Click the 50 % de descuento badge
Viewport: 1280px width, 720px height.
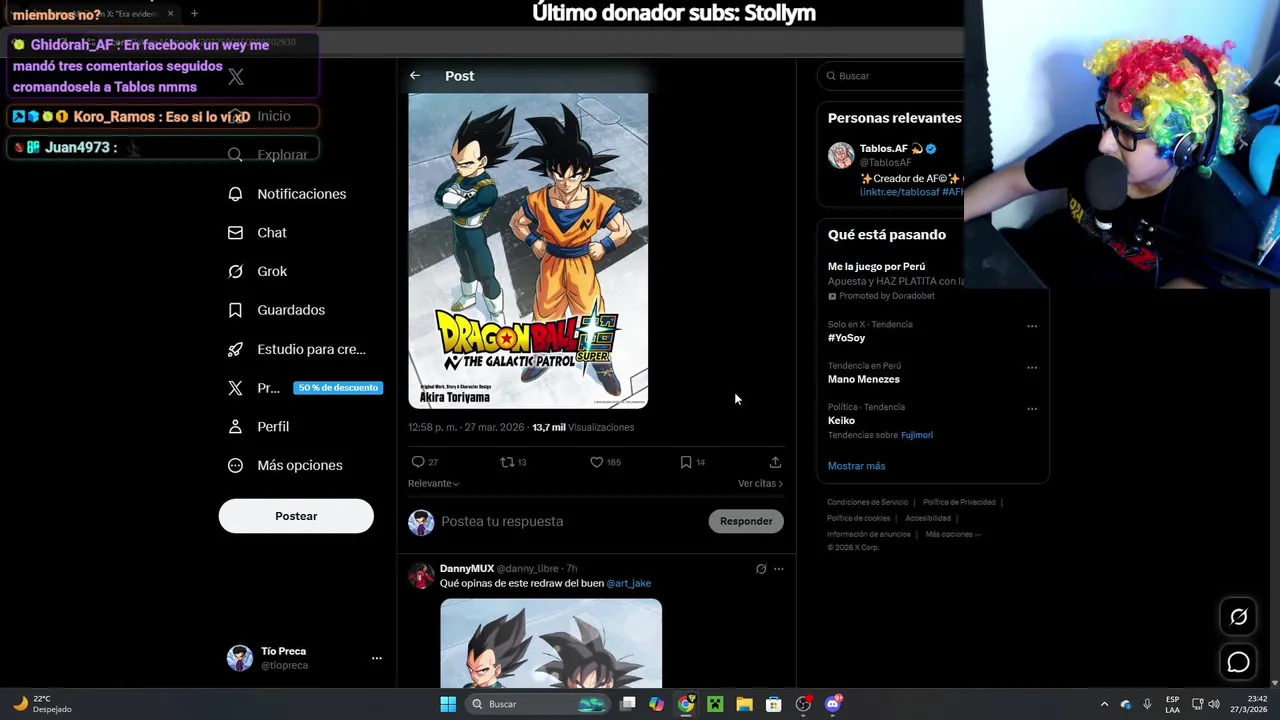[x=338, y=388]
